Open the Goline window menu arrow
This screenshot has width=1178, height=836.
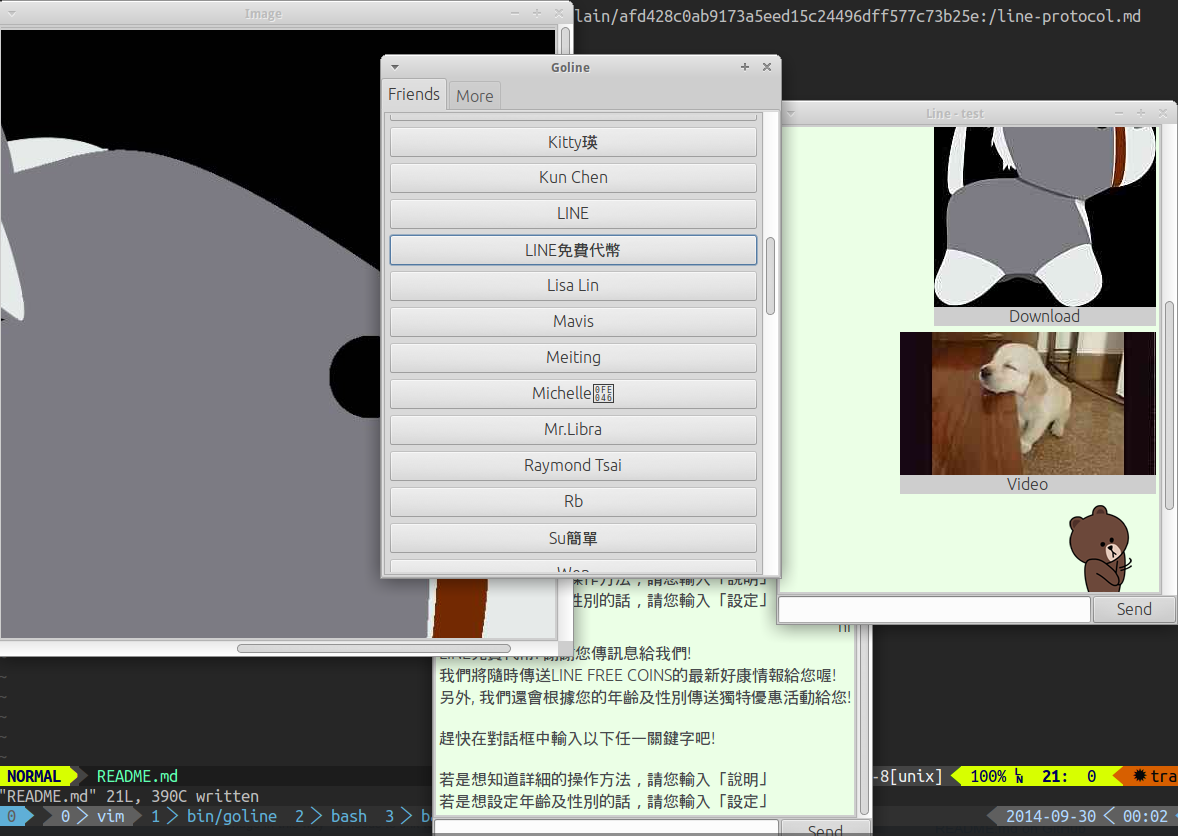[x=395, y=68]
